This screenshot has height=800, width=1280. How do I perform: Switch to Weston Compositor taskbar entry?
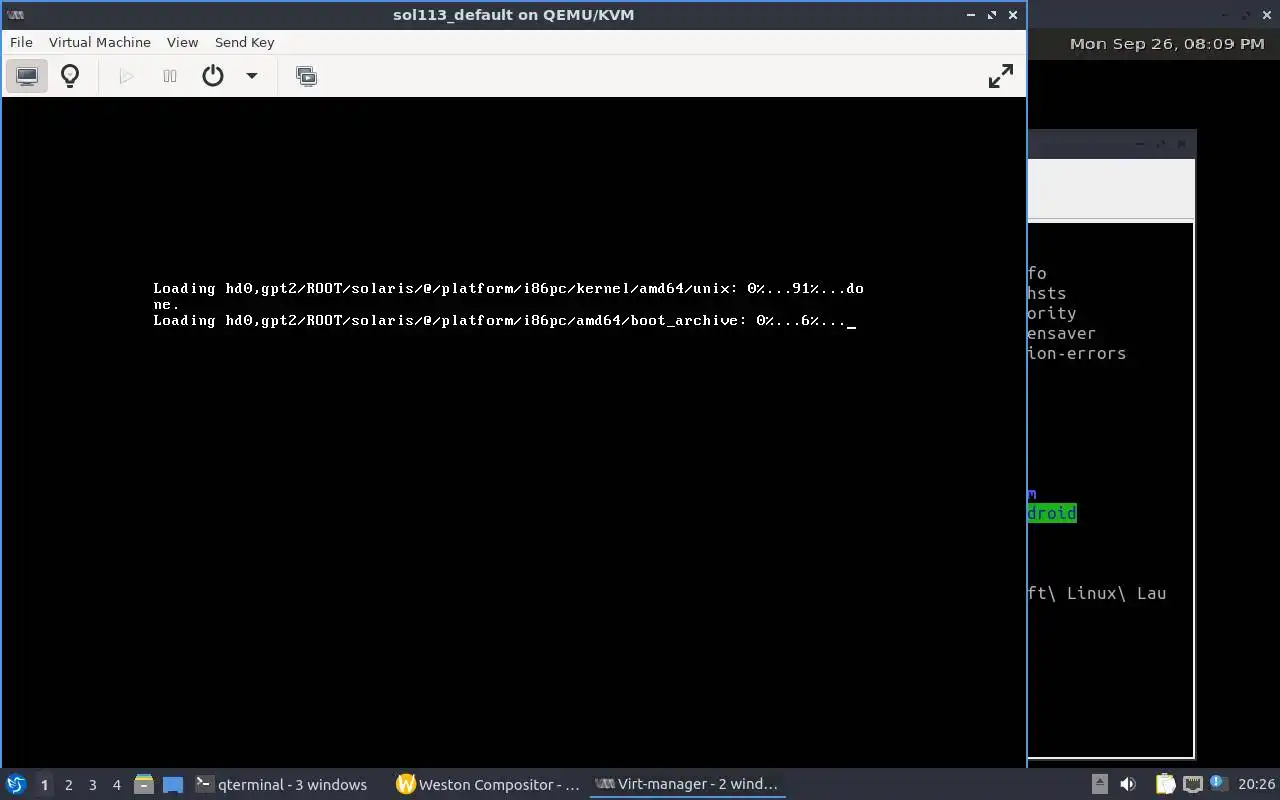coord(488,785)
